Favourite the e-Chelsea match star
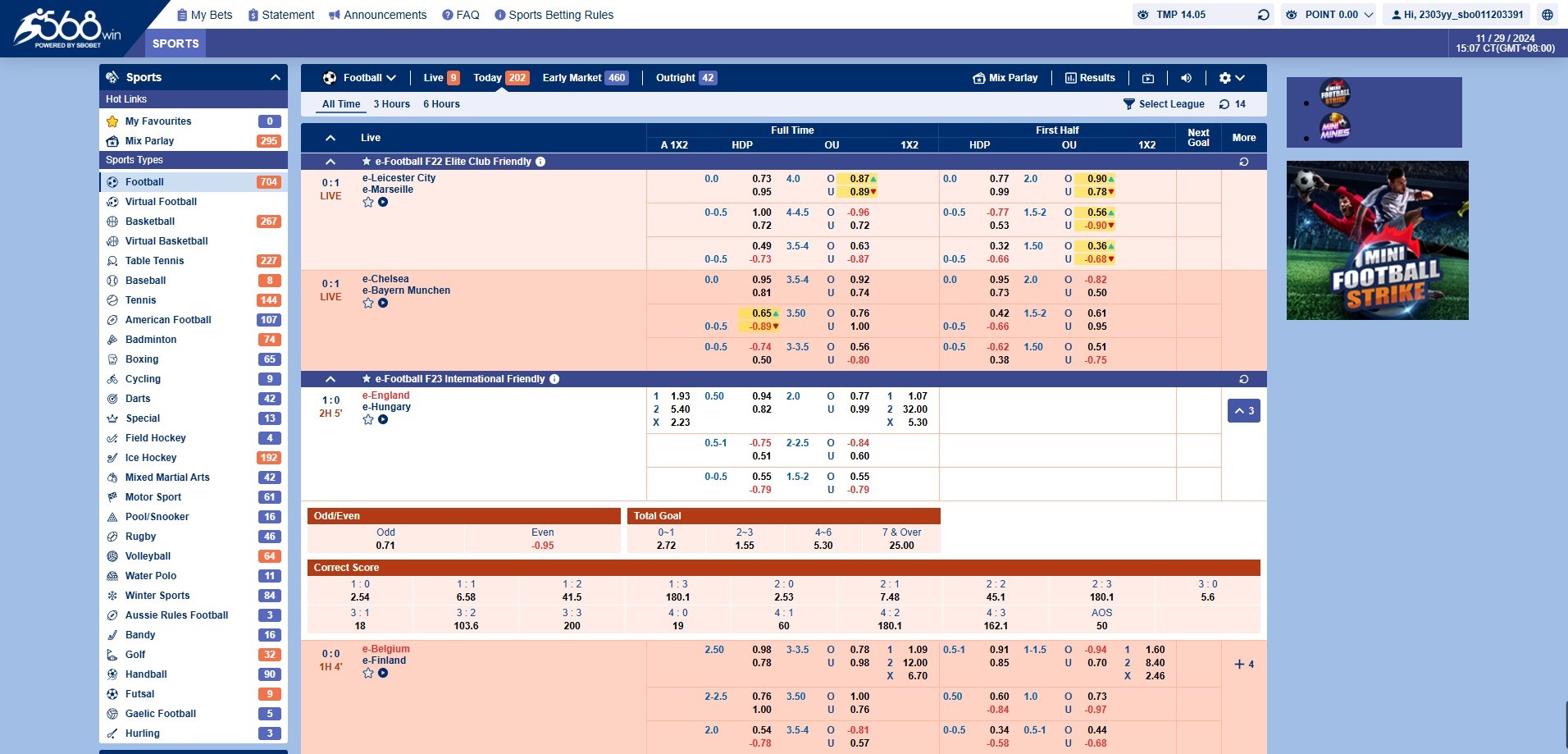The image size is (1568, 754). point(368,303)
